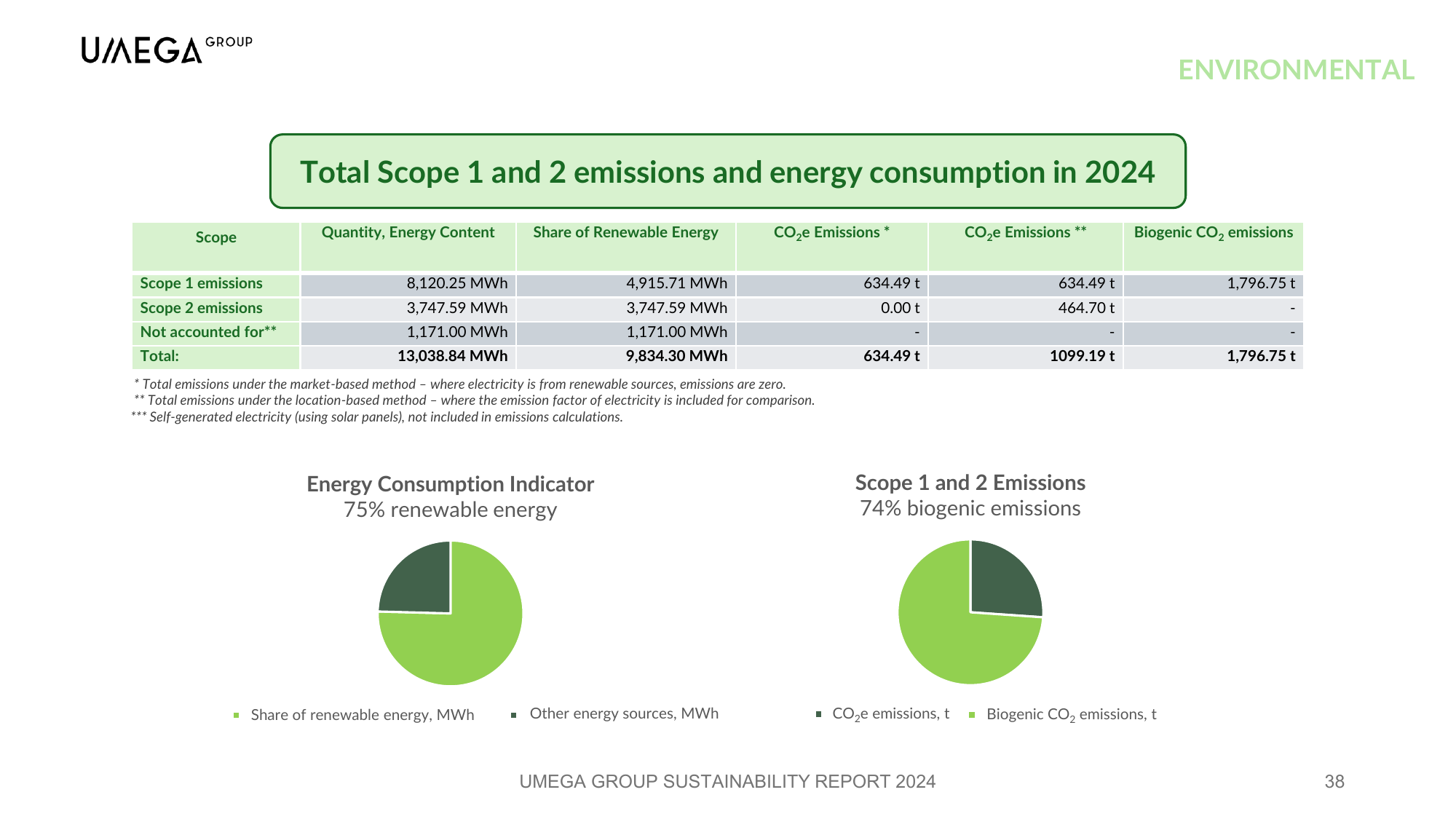Viewport: 1456px width, 819px height.
Task: Click the 'Share of renewable energy, MWh' legend swatch
Action: (x=237, y=716)
